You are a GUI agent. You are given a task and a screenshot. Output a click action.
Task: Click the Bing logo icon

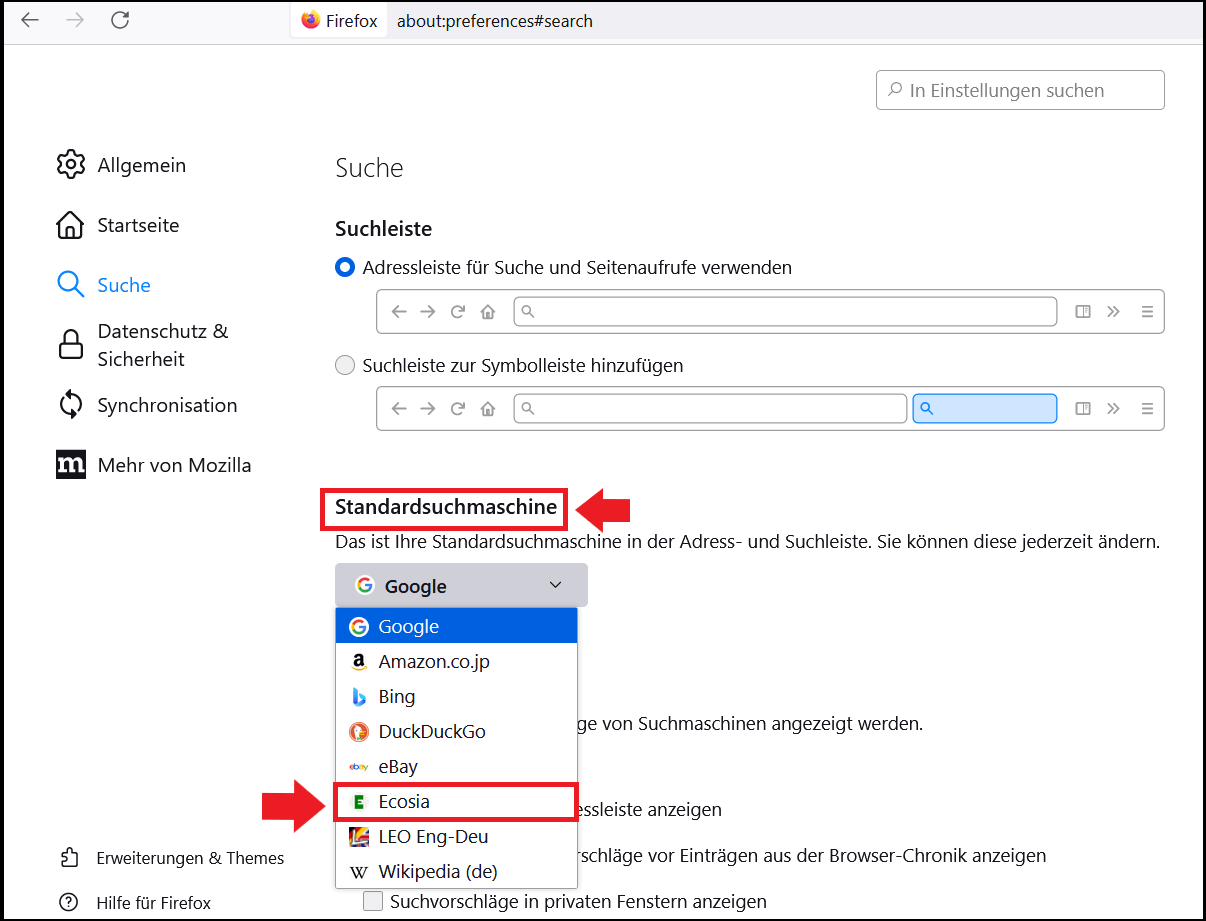click(x=358, y=697)
